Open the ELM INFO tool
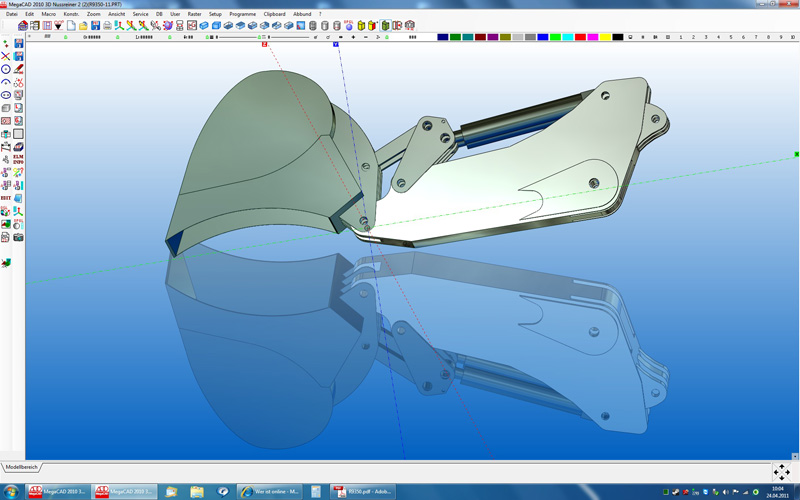The height and width of the screenshot is (500, 800). 18,160
